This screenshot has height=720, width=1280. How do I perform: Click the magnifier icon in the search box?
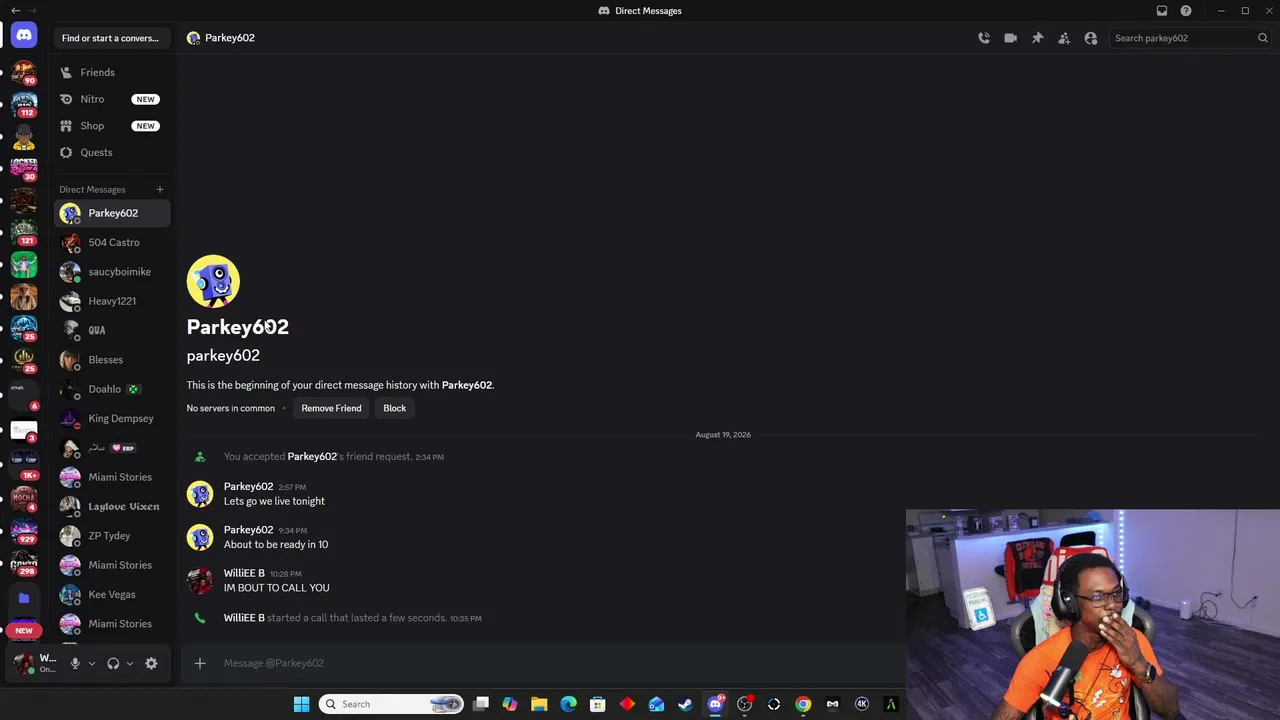(1263, 38)
